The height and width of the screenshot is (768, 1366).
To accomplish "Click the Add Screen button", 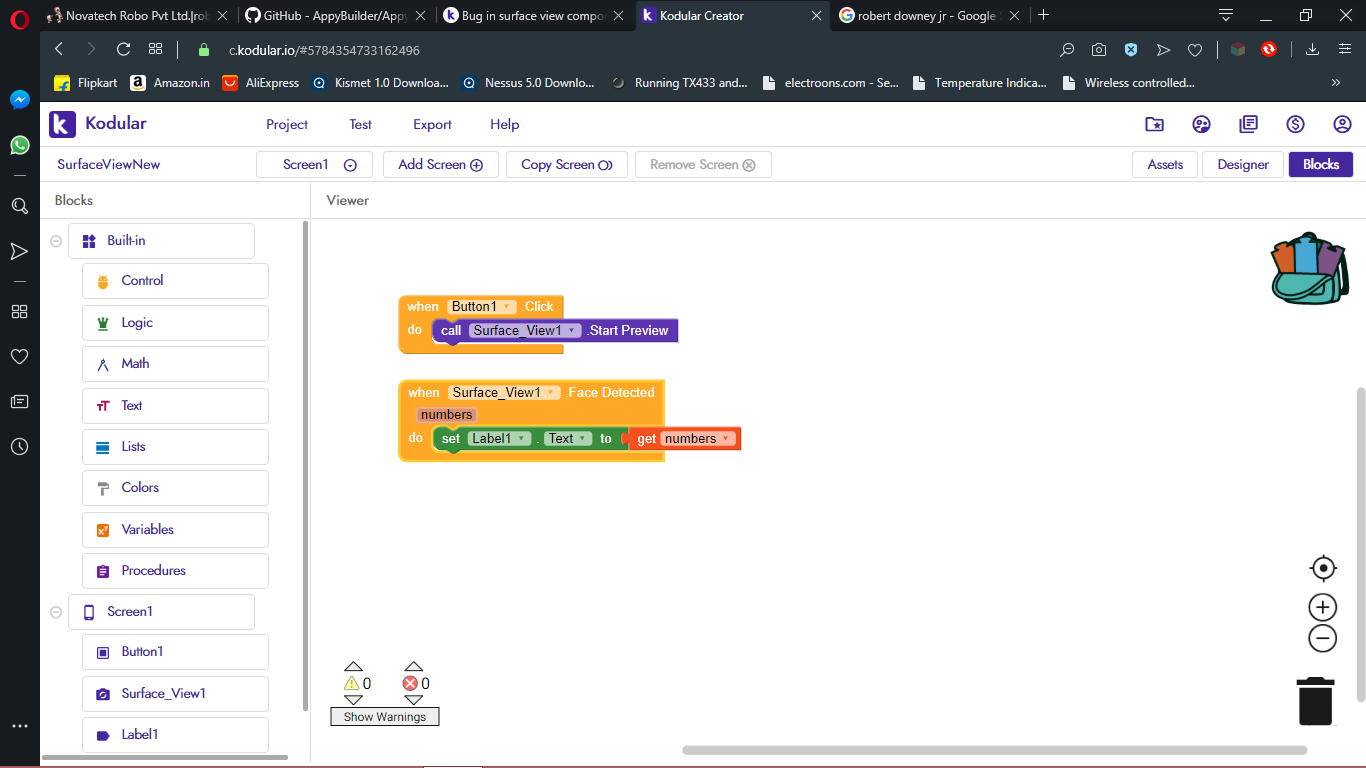I will (441, 165).
